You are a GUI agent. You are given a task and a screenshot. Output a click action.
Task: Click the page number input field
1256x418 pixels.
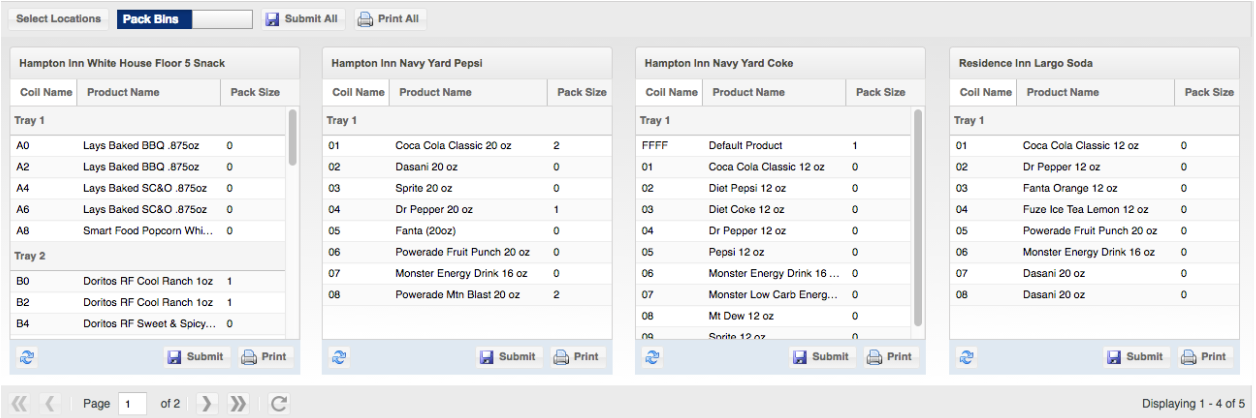[x=132, y=404]
